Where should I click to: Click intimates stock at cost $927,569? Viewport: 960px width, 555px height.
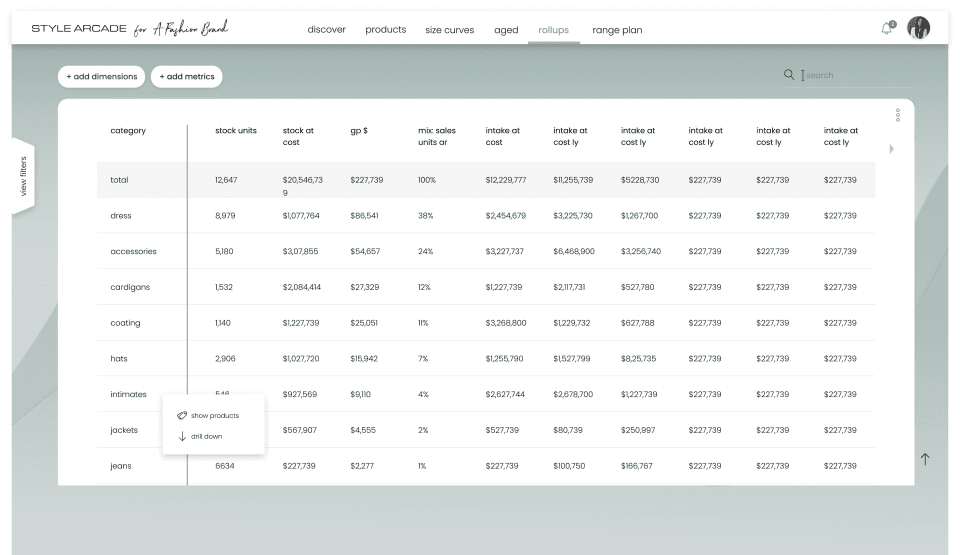pyautogui.click(x=299, y=395)
